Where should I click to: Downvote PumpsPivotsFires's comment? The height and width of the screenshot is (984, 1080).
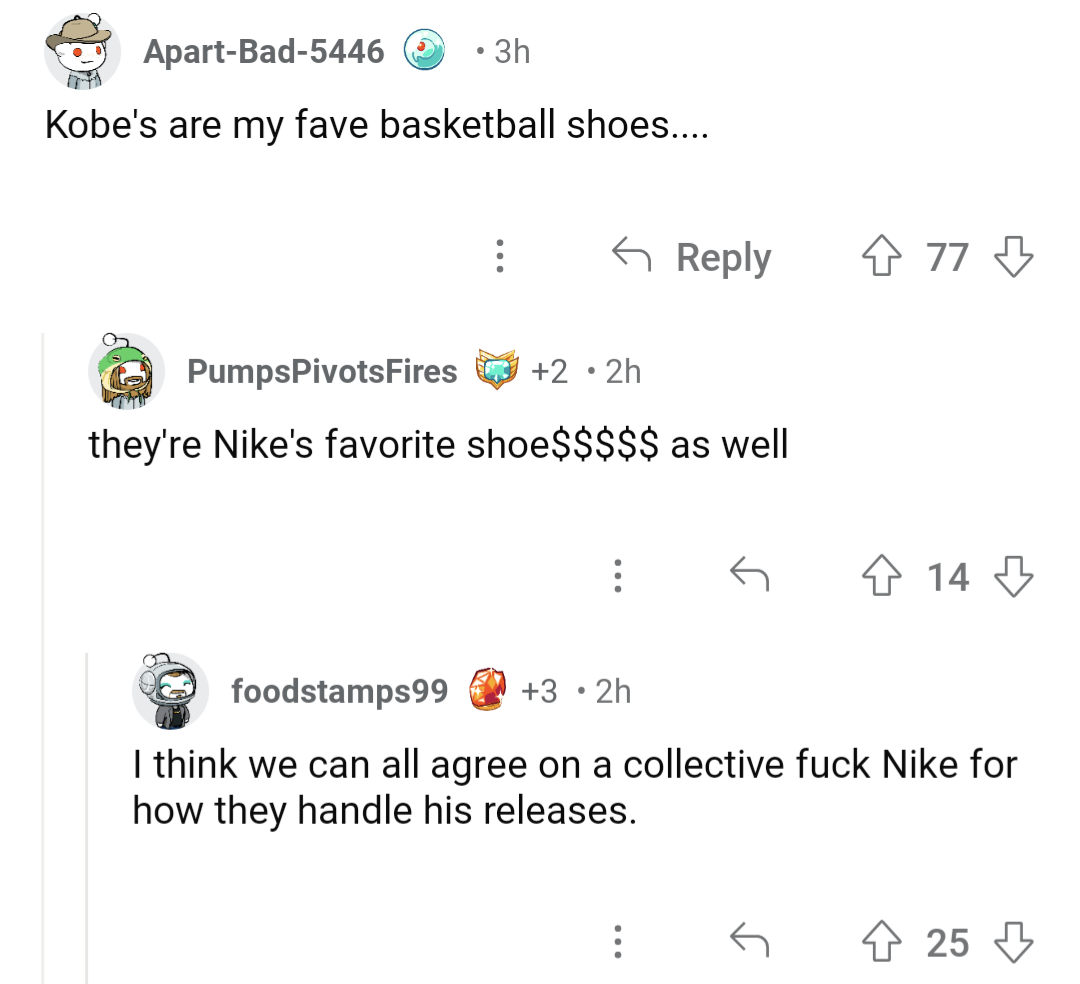(x=1015, y=575)
